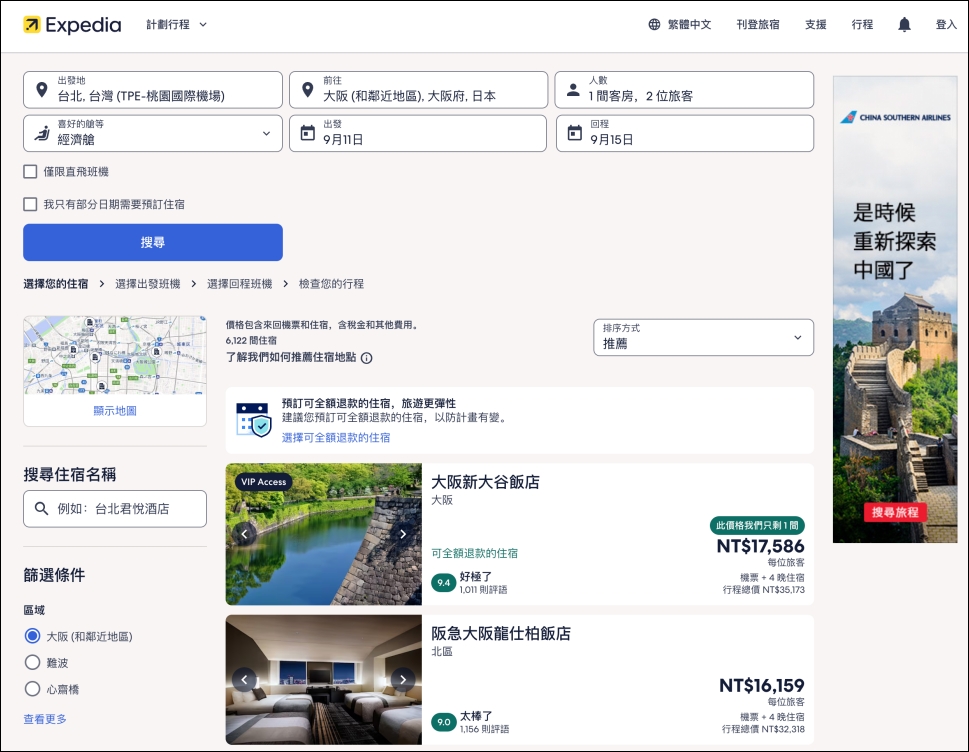Click the NT$17,586 price
The height and width of the screenshot is (752, 969).
tap(760, 546)
